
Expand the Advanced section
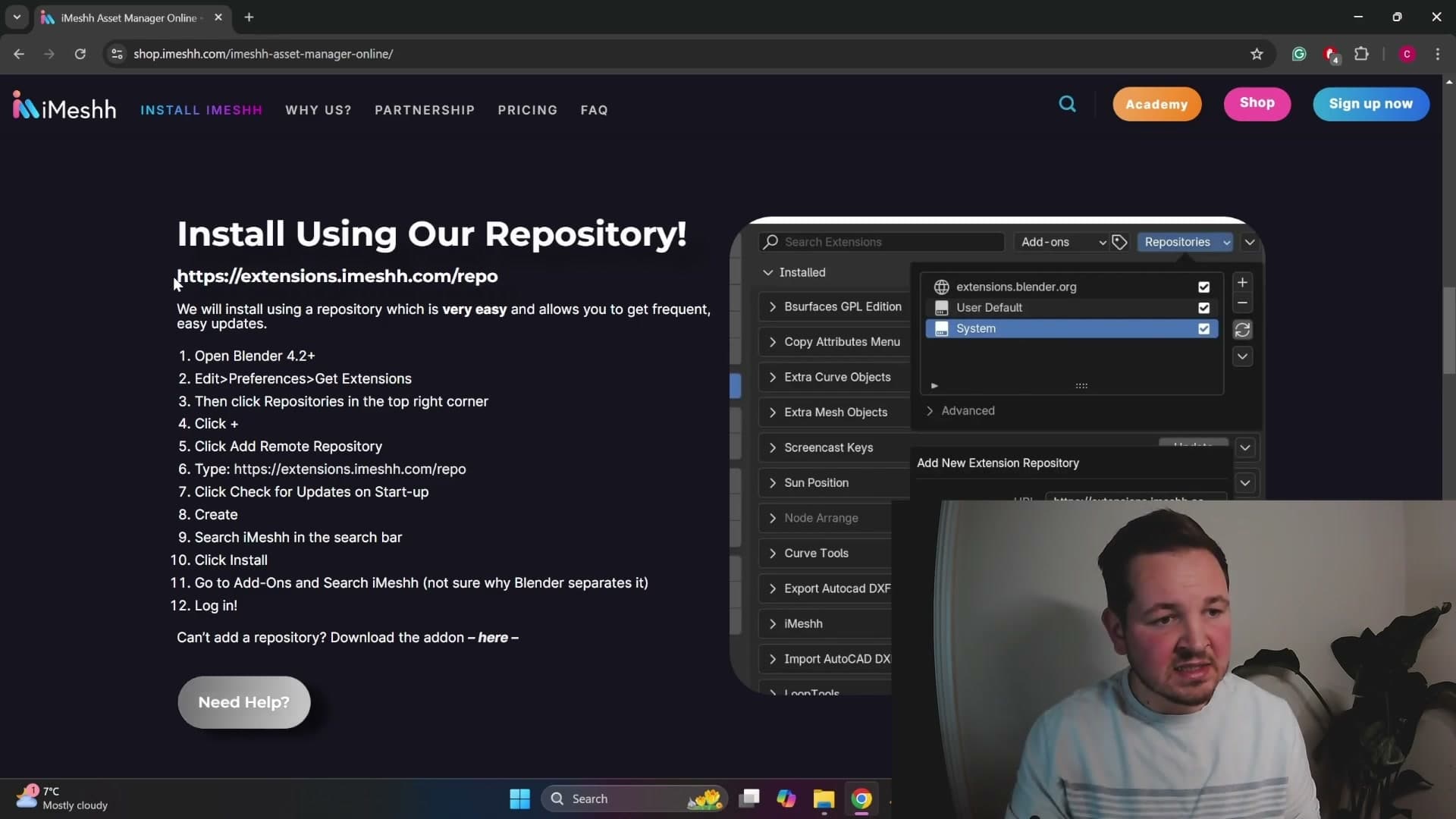[x=960, y=410]
